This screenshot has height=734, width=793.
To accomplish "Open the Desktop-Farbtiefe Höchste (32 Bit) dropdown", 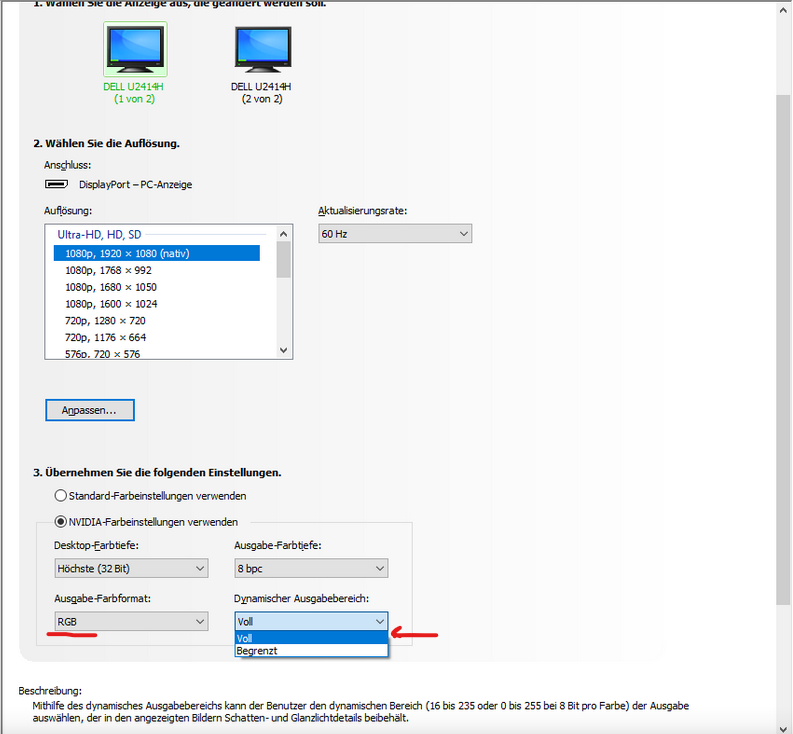I will click(131, 569).
